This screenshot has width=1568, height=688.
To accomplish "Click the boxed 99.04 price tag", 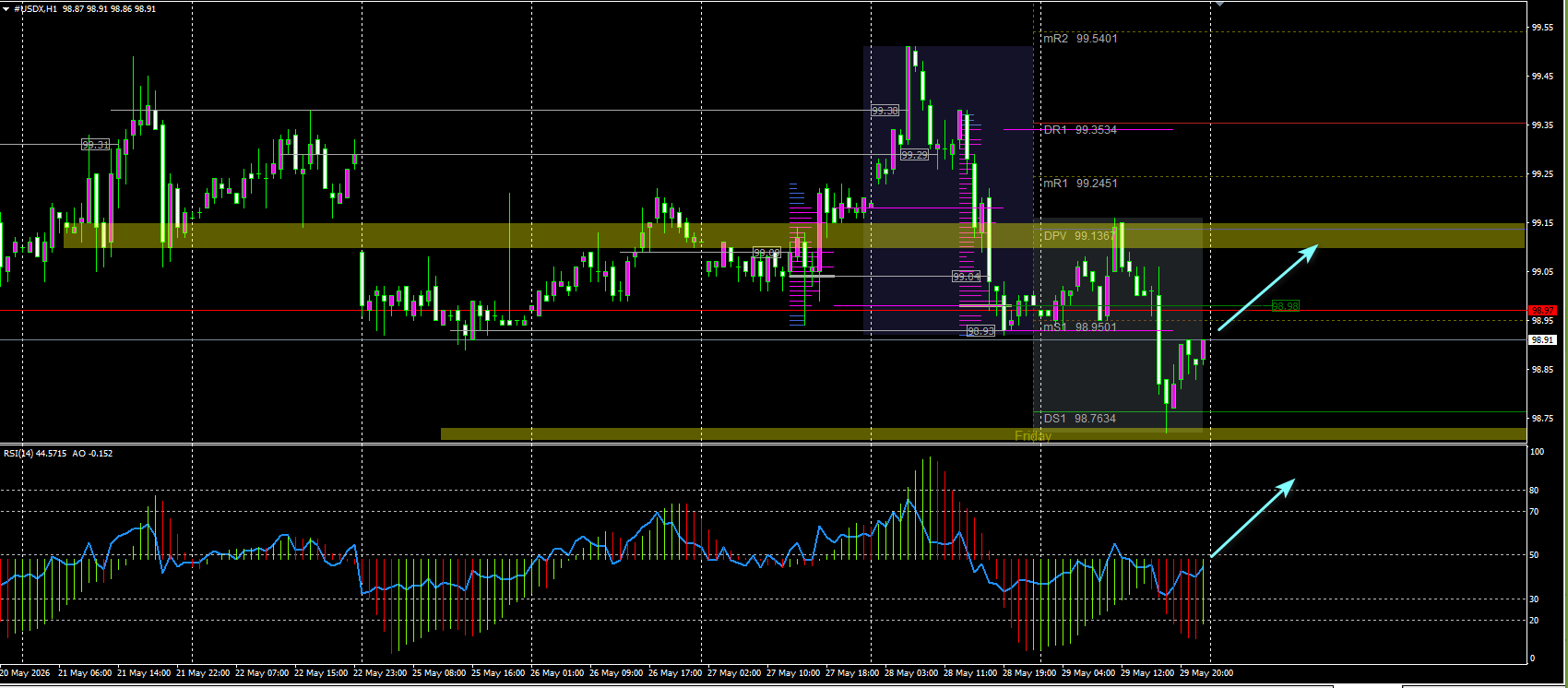I will click(x=967, y=277).
